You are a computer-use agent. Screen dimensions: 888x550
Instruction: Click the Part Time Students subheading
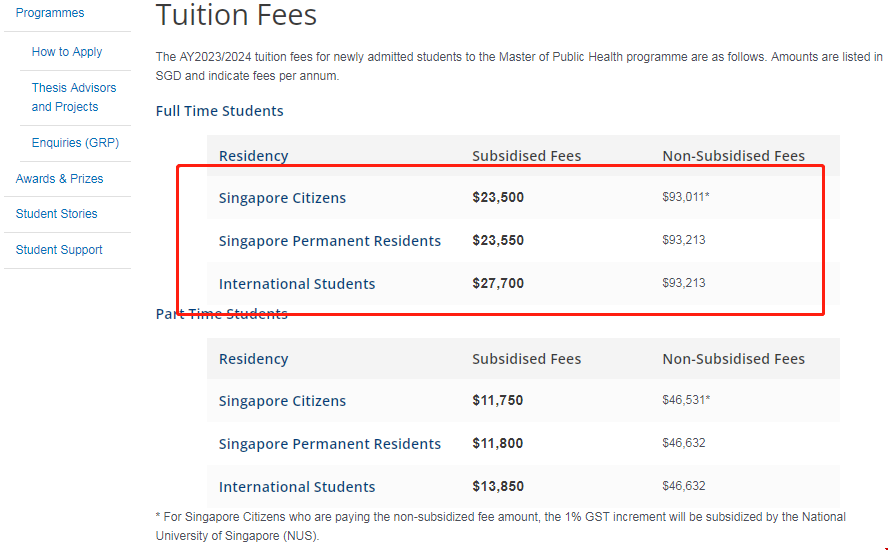pos(222,314)
